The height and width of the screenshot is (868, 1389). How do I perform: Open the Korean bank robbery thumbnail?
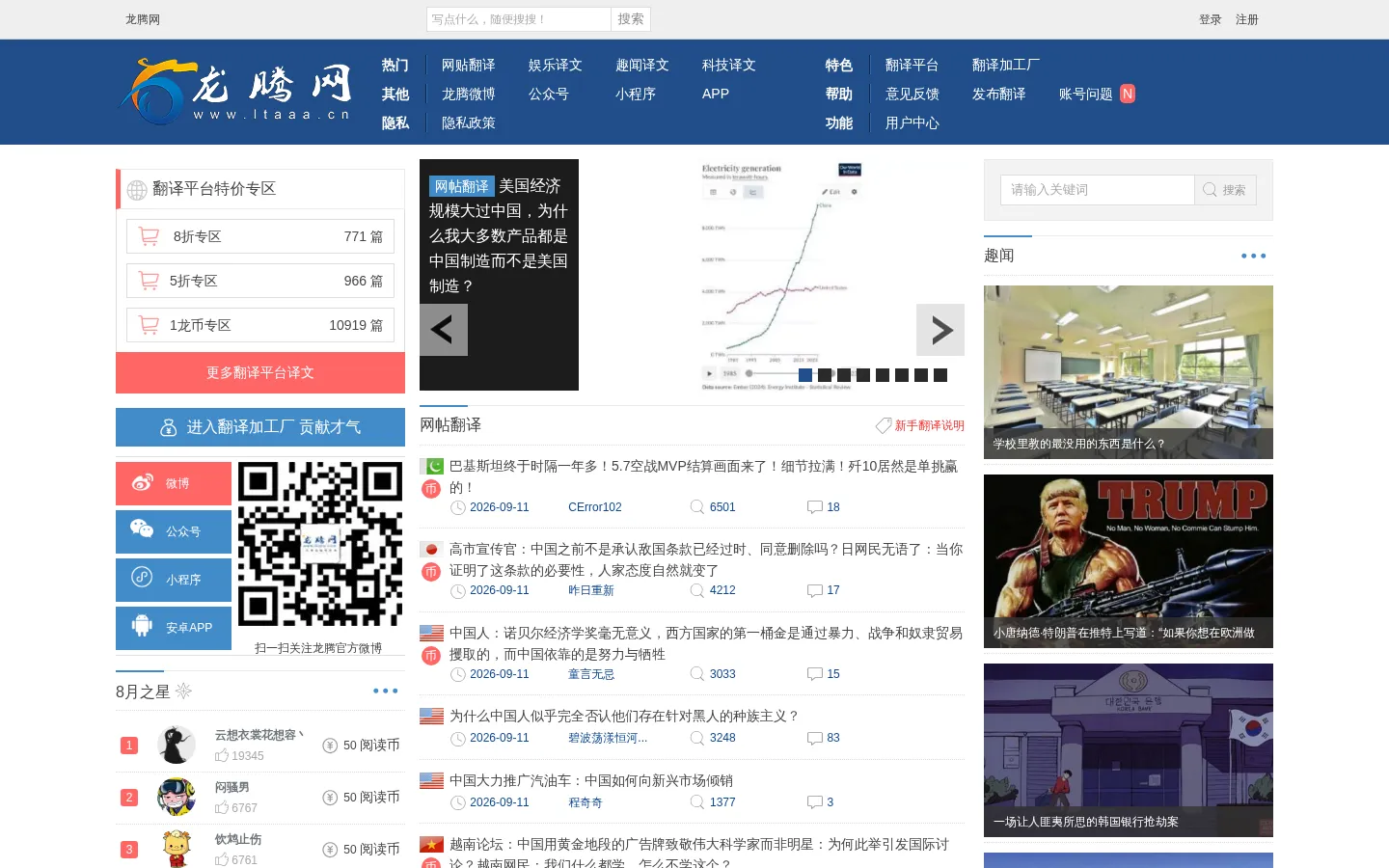1129,750
